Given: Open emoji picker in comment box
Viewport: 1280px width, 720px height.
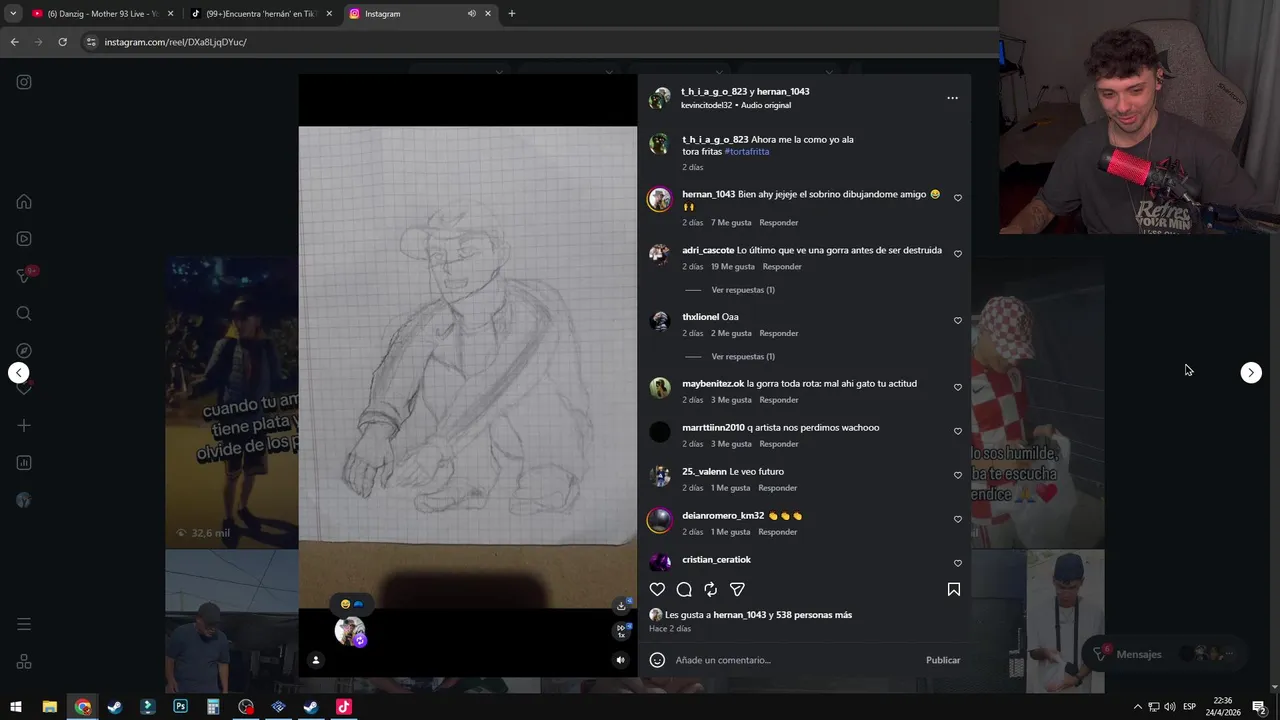Looking at the screenshot, I should click(x=657, y=660).
